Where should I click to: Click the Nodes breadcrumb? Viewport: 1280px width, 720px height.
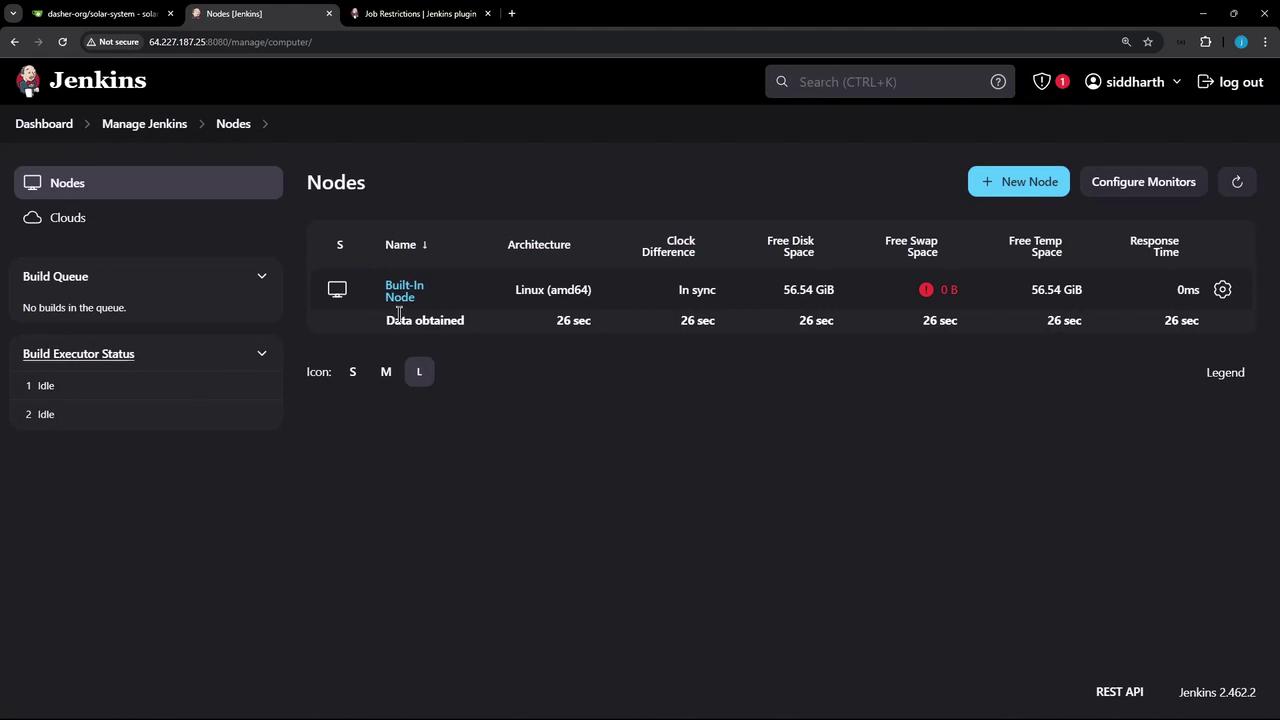point(233,124)
